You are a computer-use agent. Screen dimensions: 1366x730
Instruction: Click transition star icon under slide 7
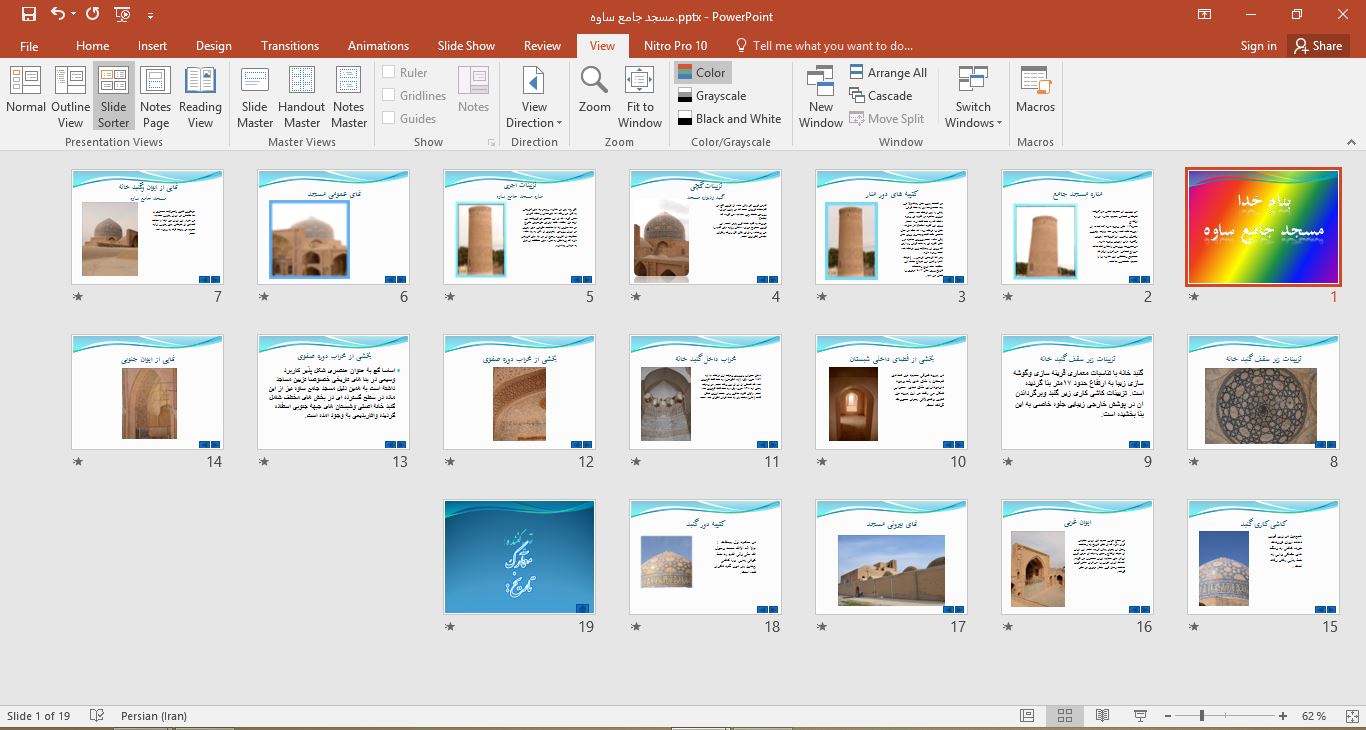[x=78, y=297]
